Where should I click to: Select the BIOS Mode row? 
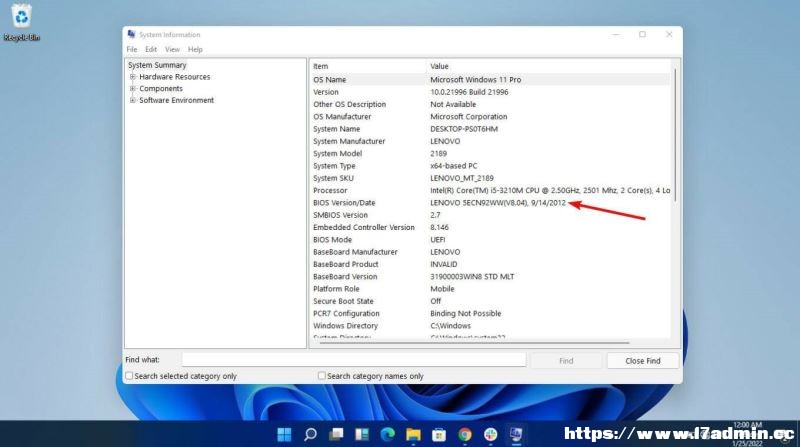[x=490, y=239]
